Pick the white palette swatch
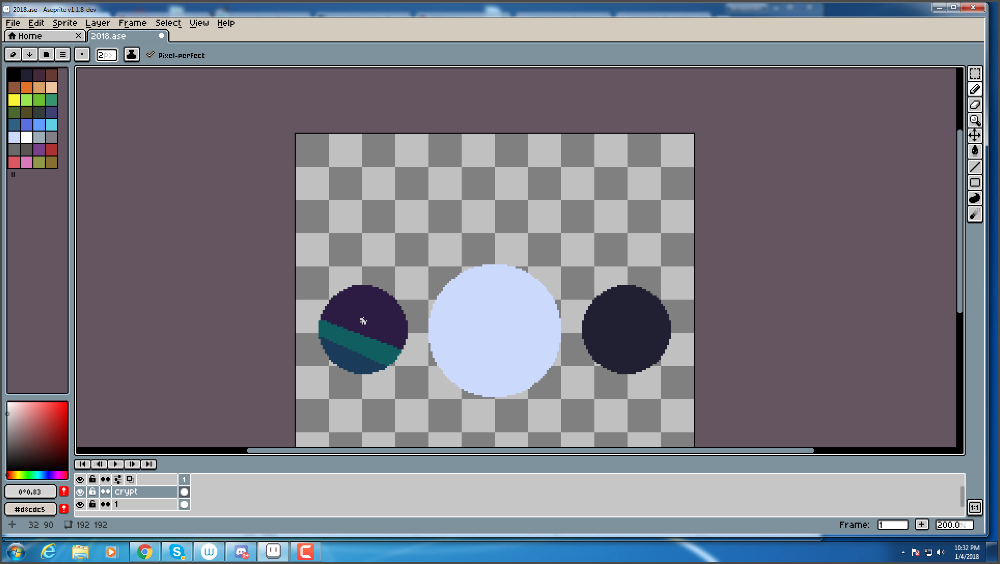 coord(26,137)
